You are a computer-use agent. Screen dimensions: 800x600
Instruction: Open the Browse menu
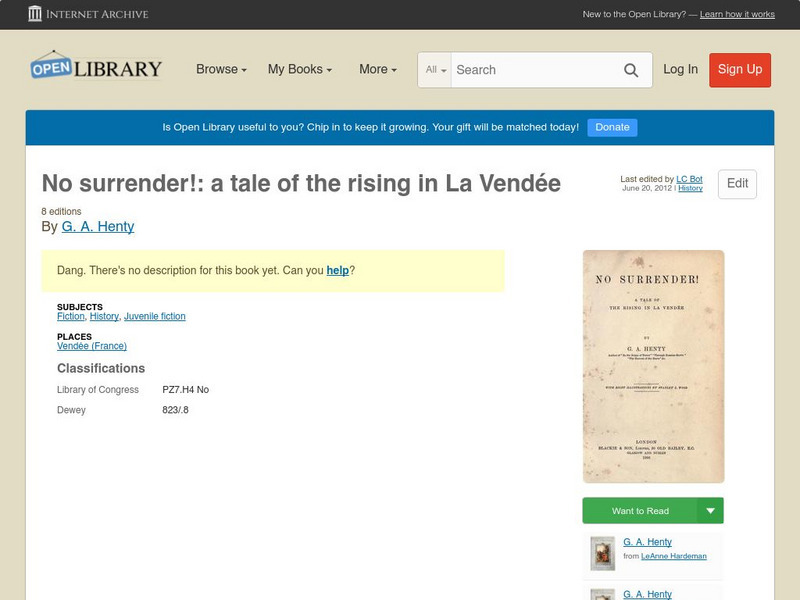click(222, 70)
